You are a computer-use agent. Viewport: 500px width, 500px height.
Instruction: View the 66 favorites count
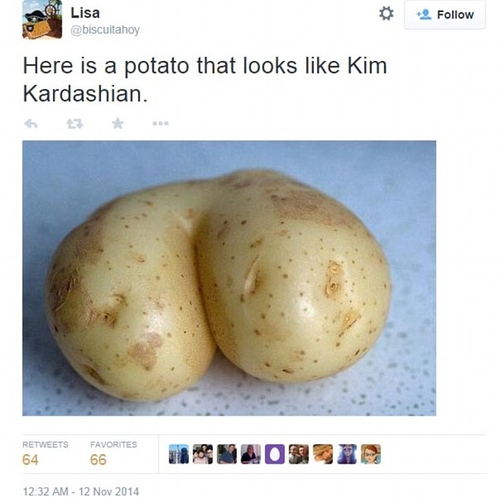[x=98, y=460]
